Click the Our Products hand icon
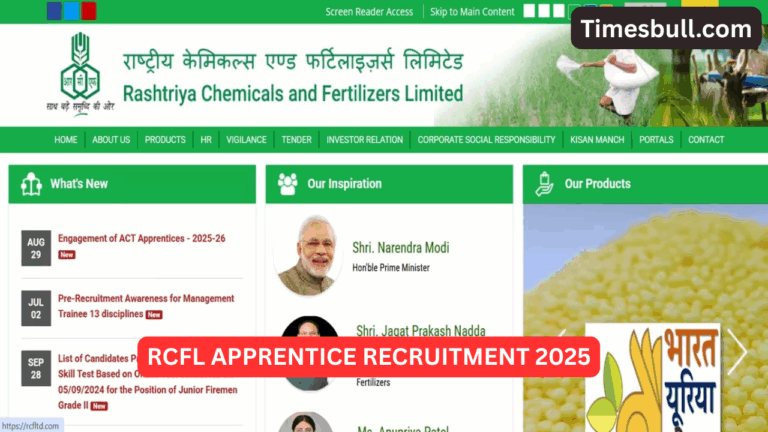The image size is (768, 432). click(544, 184)
